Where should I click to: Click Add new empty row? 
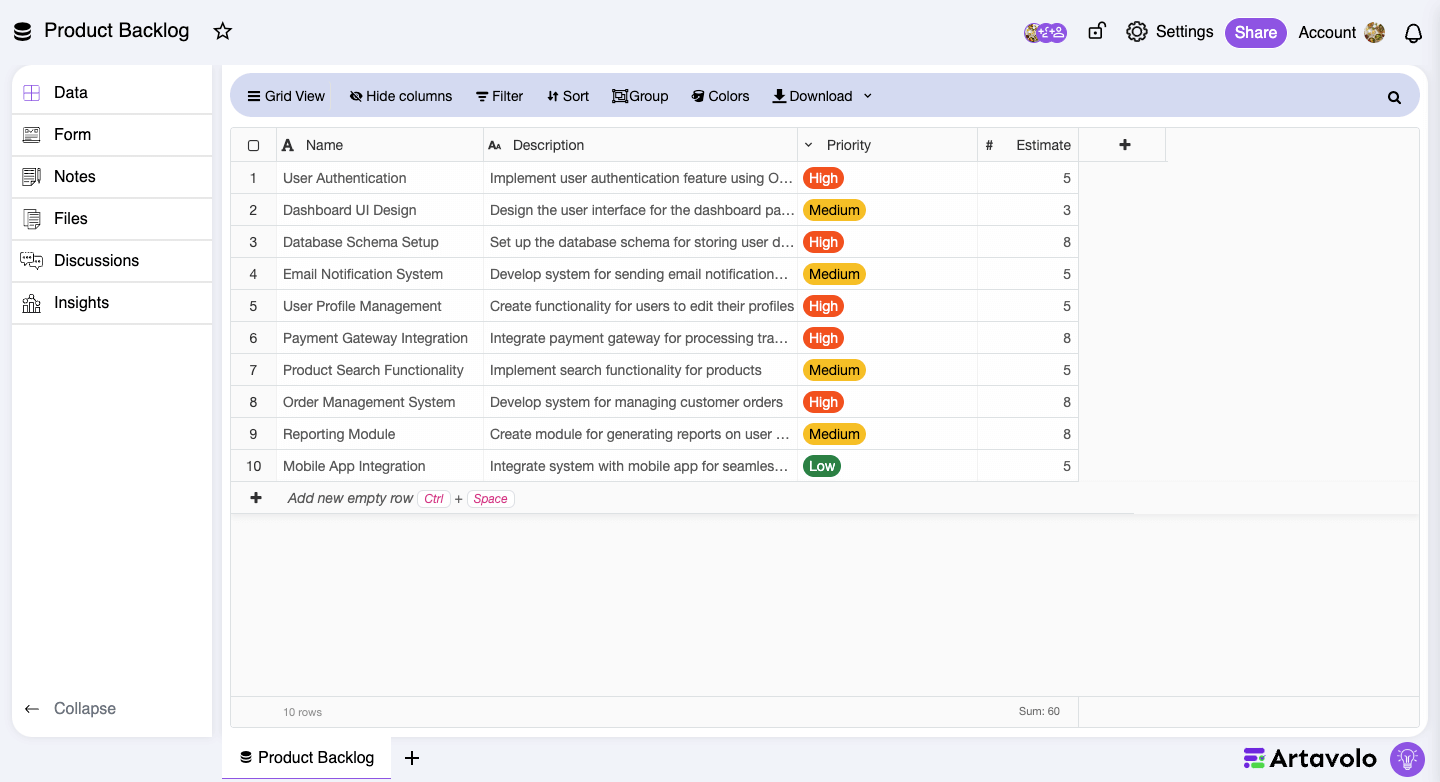[x=349, y=498]
